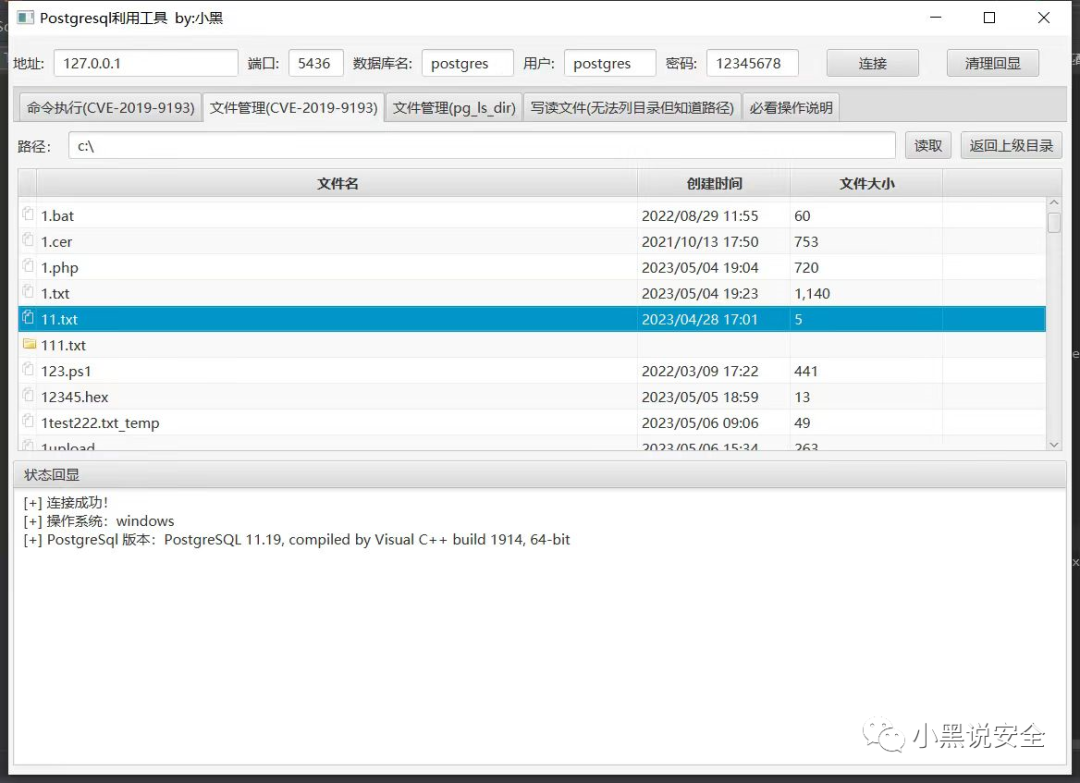Minimize the Postgresql利用工具 window
Viewport: 1080px width, 783px height.
click(935, 18)
